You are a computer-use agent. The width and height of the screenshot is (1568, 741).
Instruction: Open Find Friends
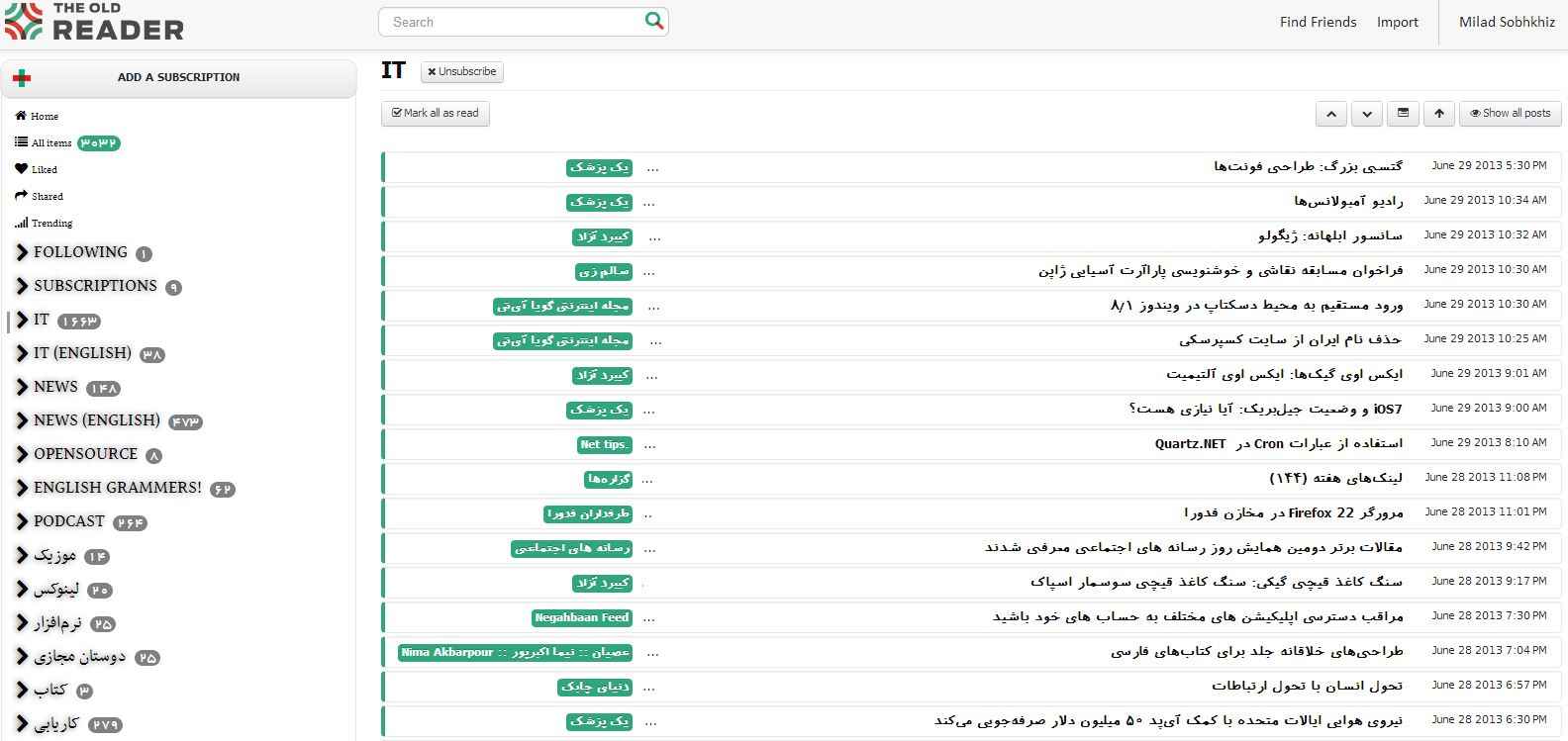pyautogui.click(x=1318, y=22)
